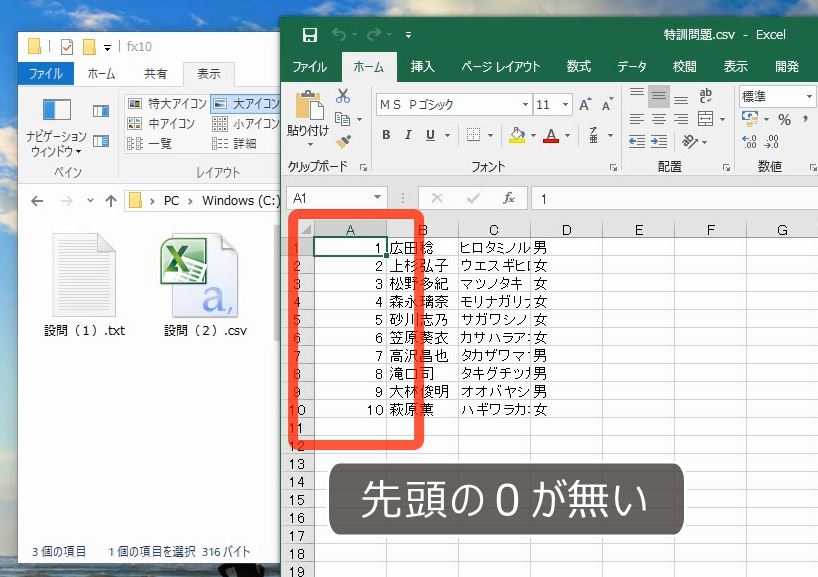Pick the red Font Color swatch
Screen dimensions: 818x577
click(x=552, y=135)
